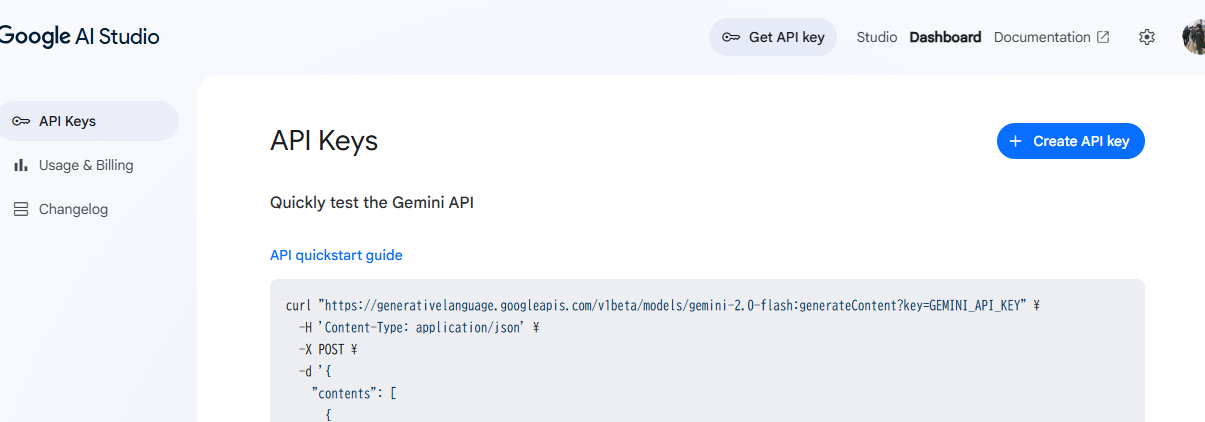Click plus icon on Create API key button
The height and width of the screenshot is (422, 1205).
click(x=1015, y=141)
